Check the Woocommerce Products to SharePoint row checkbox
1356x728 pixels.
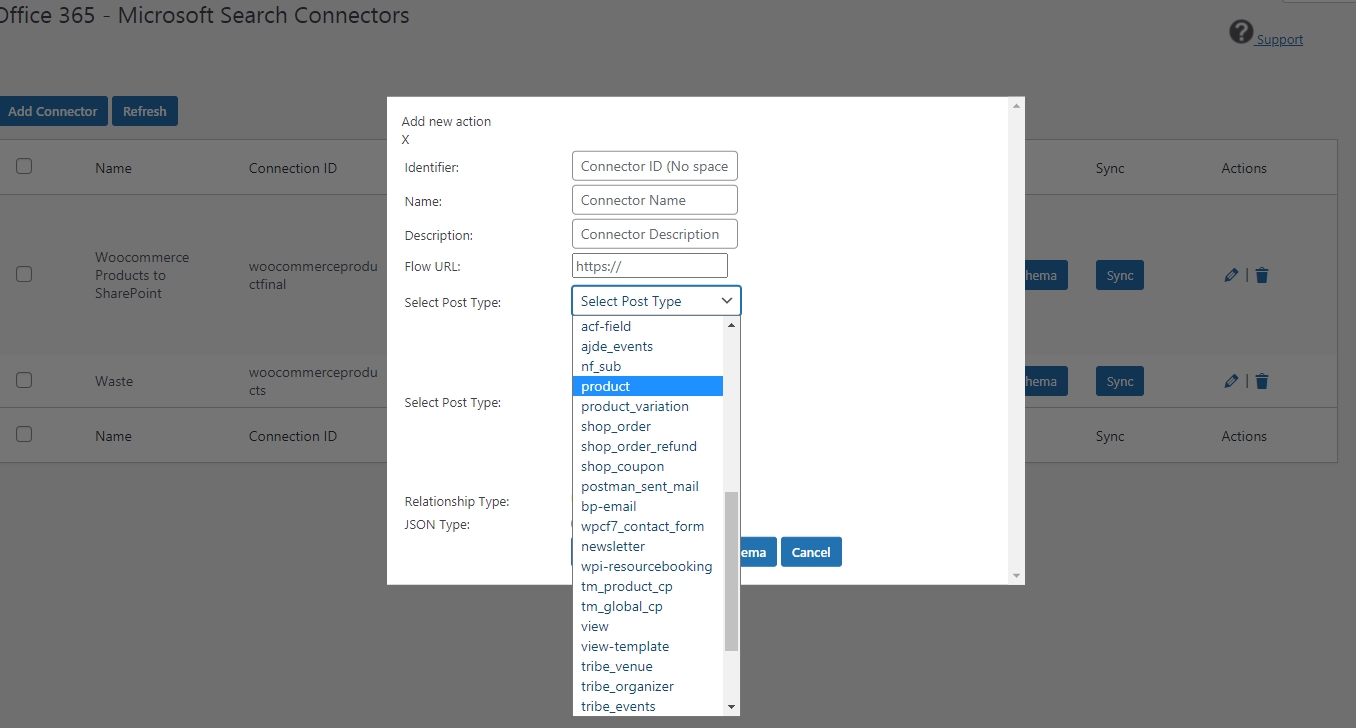[24, 274]
